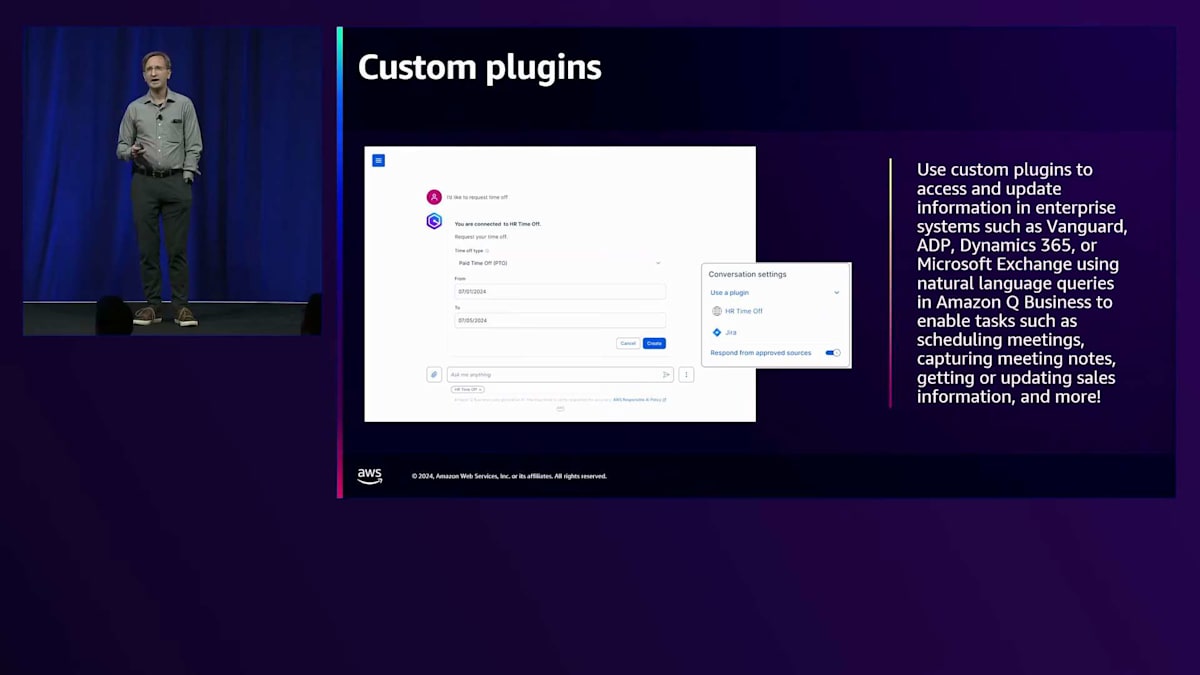The image size is (1200, 675).
Task: Click the blue Create button
Action: 654,343
